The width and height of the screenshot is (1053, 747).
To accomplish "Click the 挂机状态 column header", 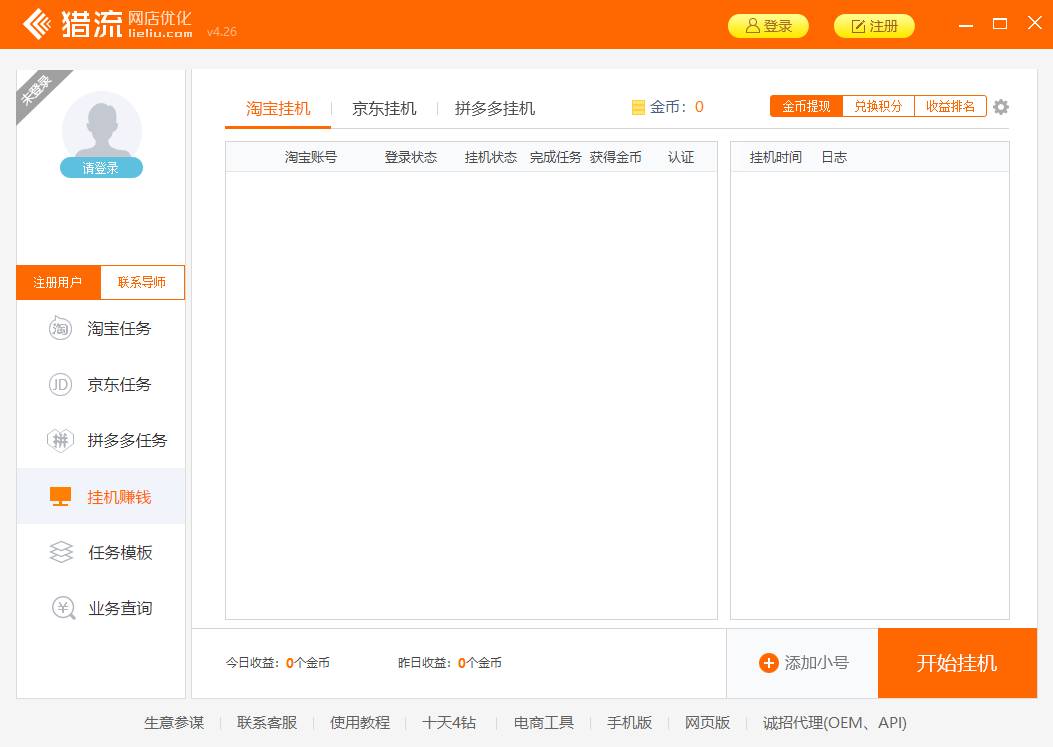I will tap(491, 157).
